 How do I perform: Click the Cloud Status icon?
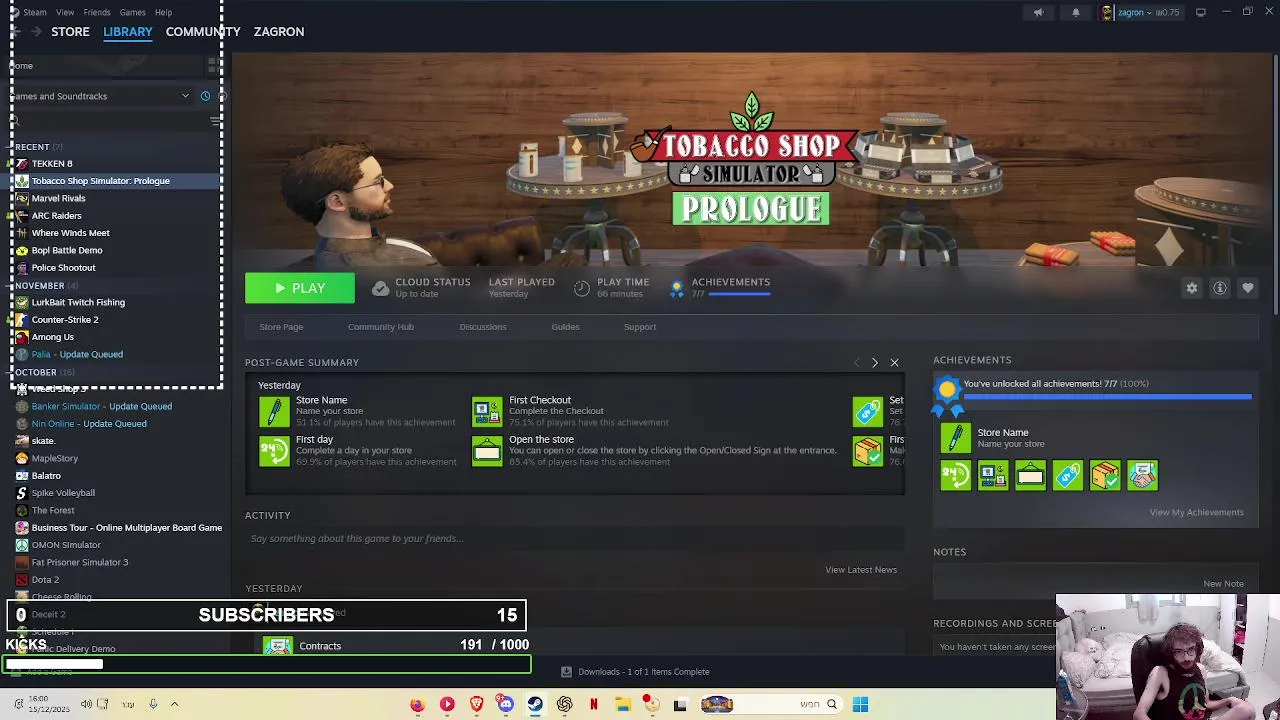(380, 288)
